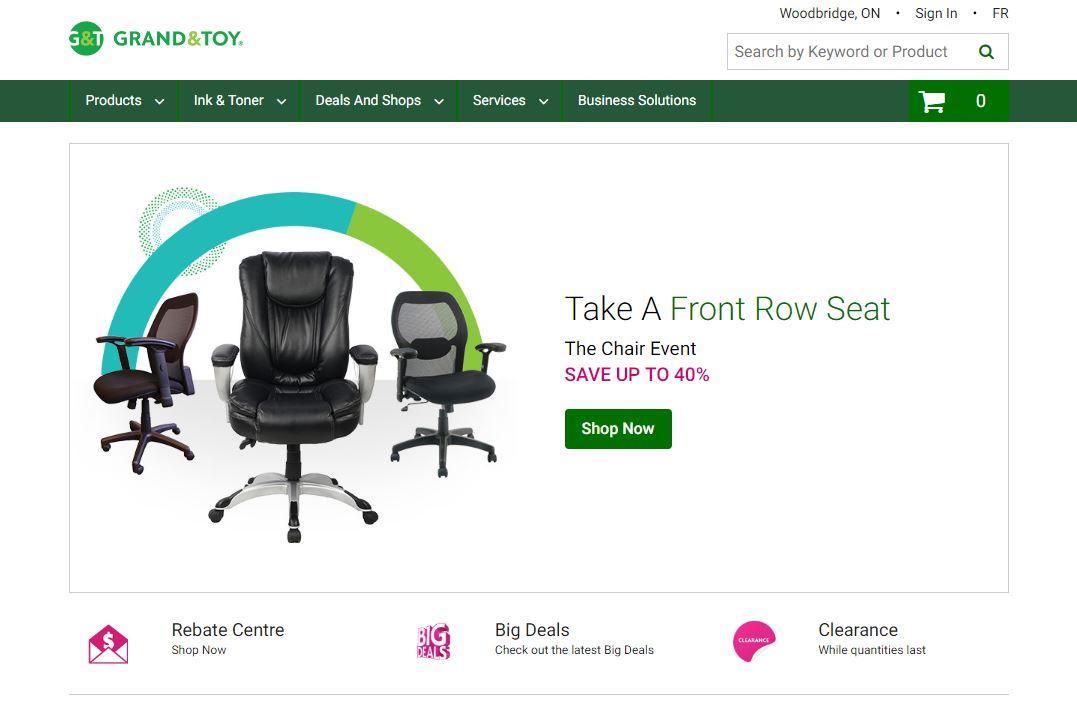Switch language to FR
The image size is (1077, 705).
pos(1000,13)
